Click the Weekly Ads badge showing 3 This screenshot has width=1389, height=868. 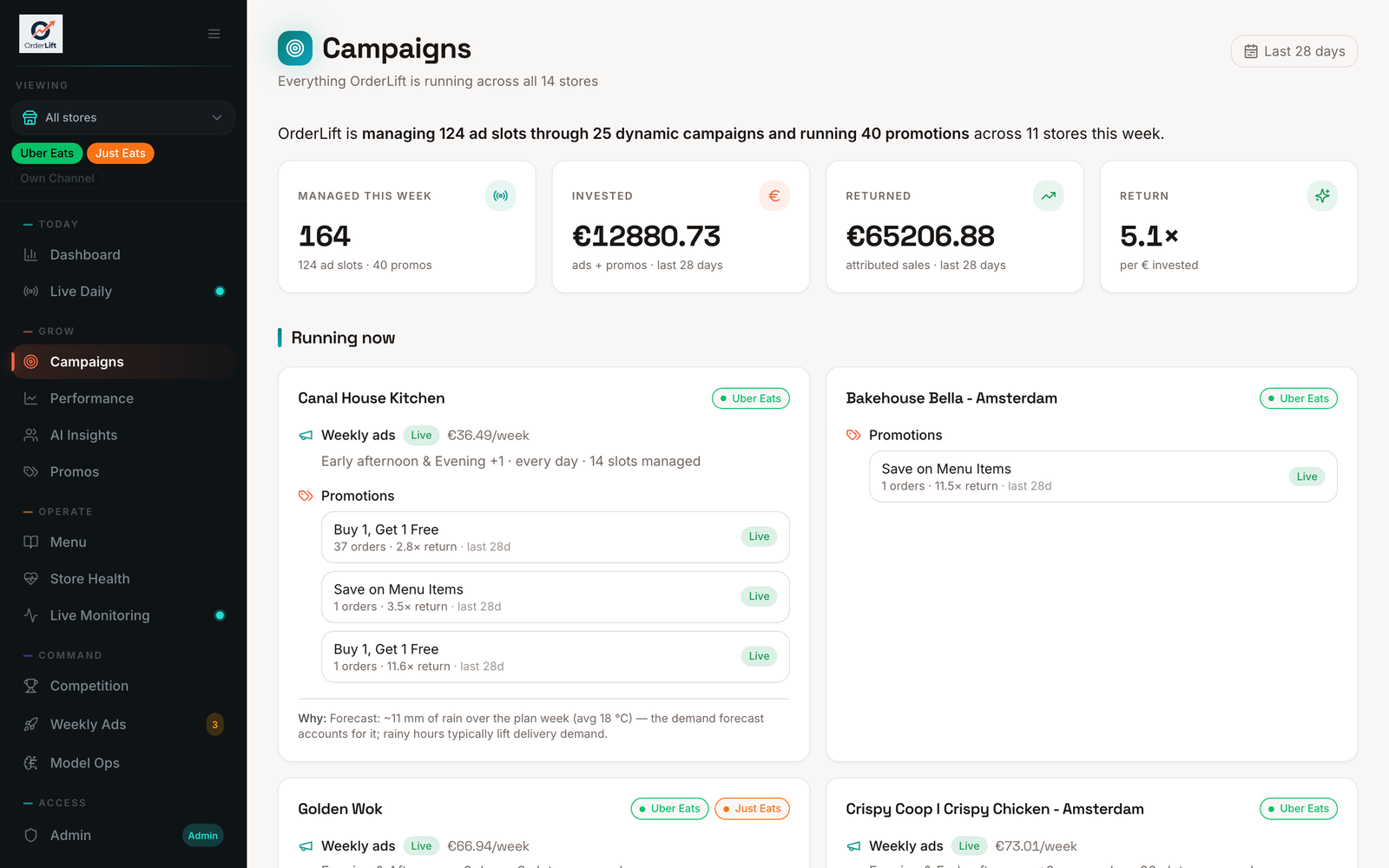click(x=215, y=724)
